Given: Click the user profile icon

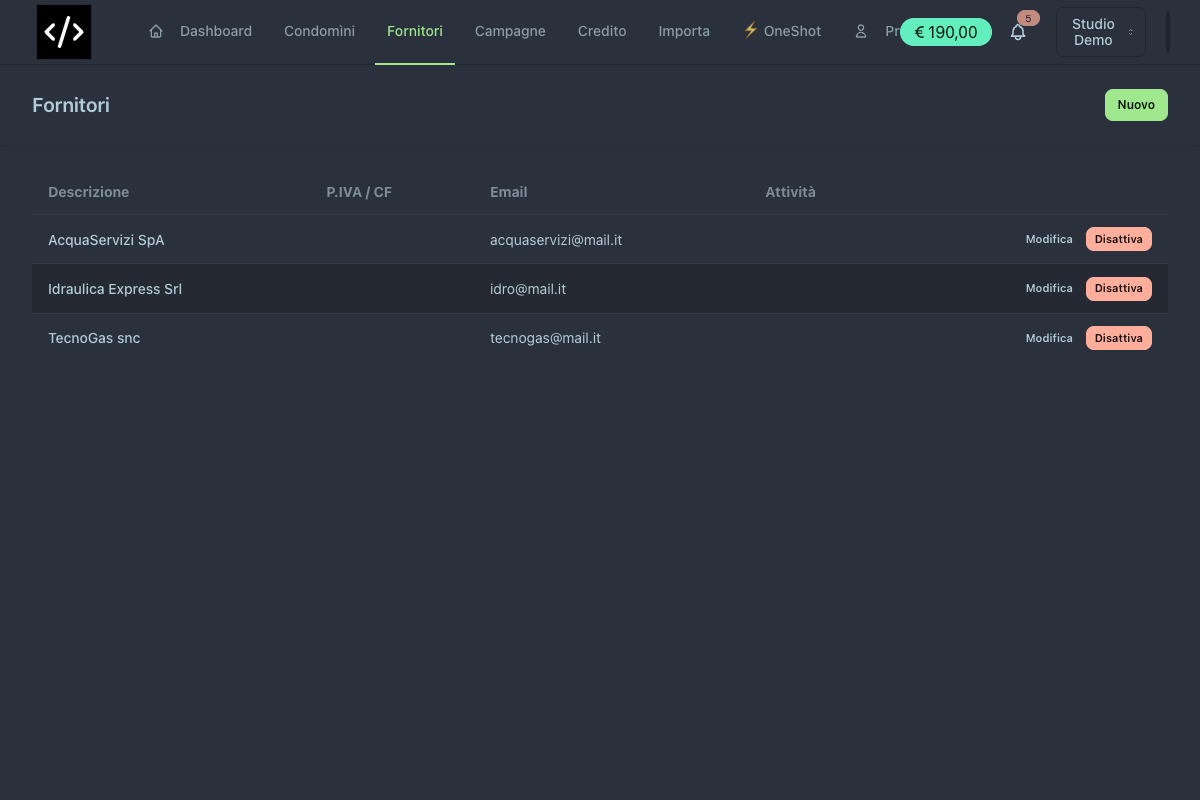Looking at the screenshot, I should tap(861, 31).
